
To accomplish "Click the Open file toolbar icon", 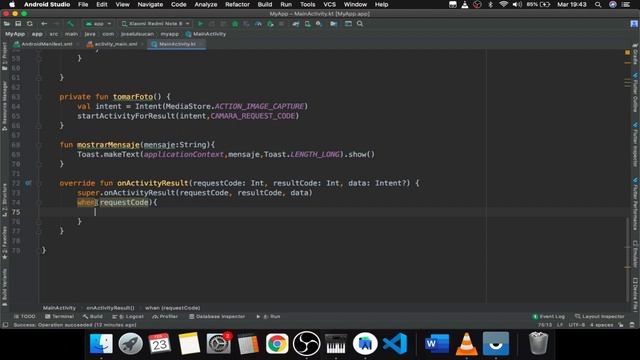I will coord(7,24).
